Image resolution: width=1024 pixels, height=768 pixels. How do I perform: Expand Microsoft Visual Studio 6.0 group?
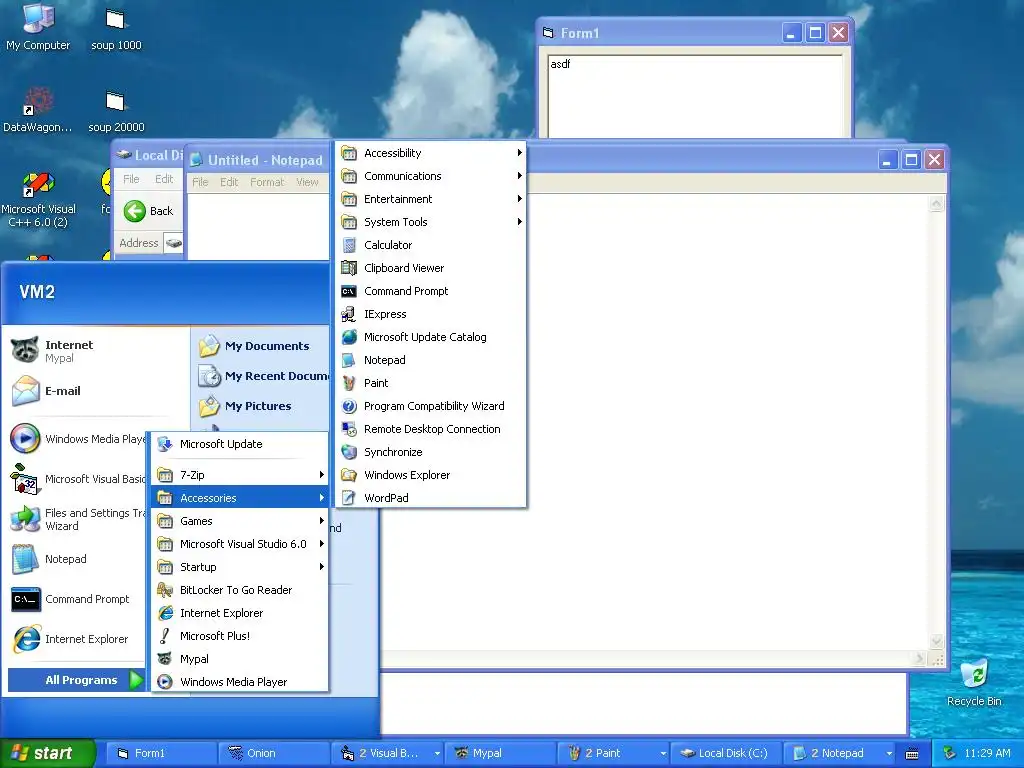point(240,544)
